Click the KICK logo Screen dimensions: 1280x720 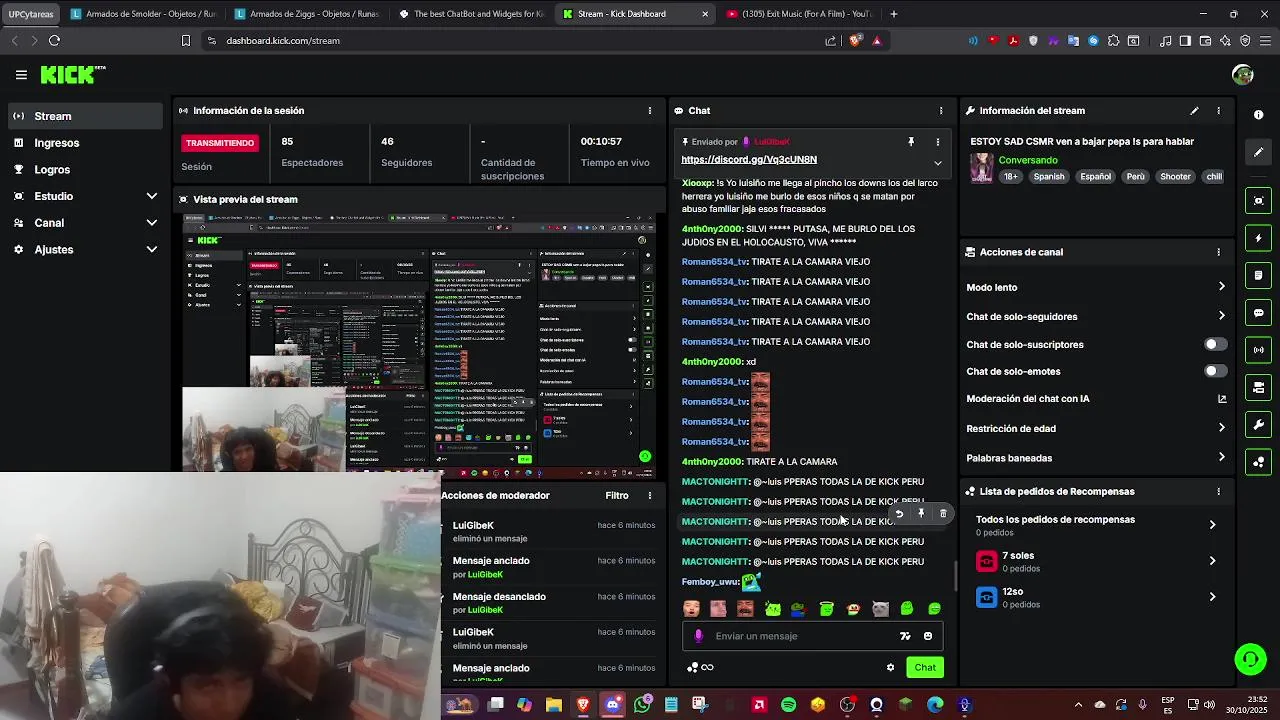tap(72, 75)
